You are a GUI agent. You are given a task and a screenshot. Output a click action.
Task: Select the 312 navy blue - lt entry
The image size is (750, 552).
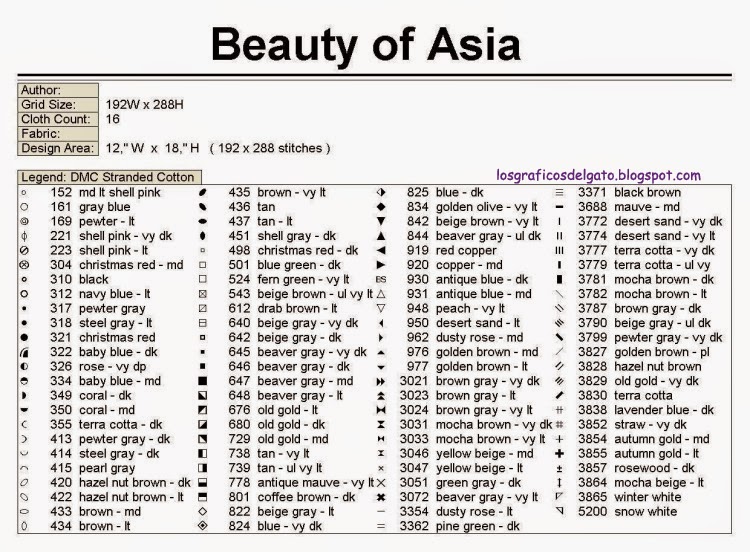(x=100, y=294)
